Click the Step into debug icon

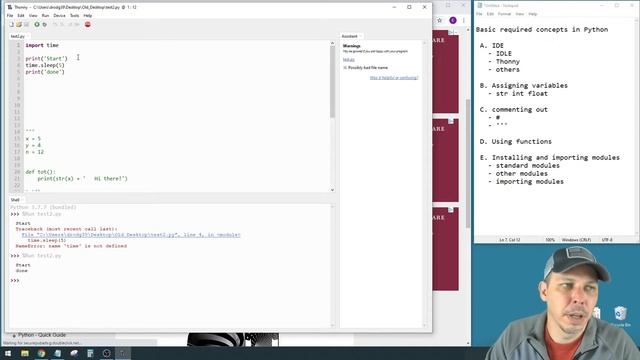click(x=62, y=24)
